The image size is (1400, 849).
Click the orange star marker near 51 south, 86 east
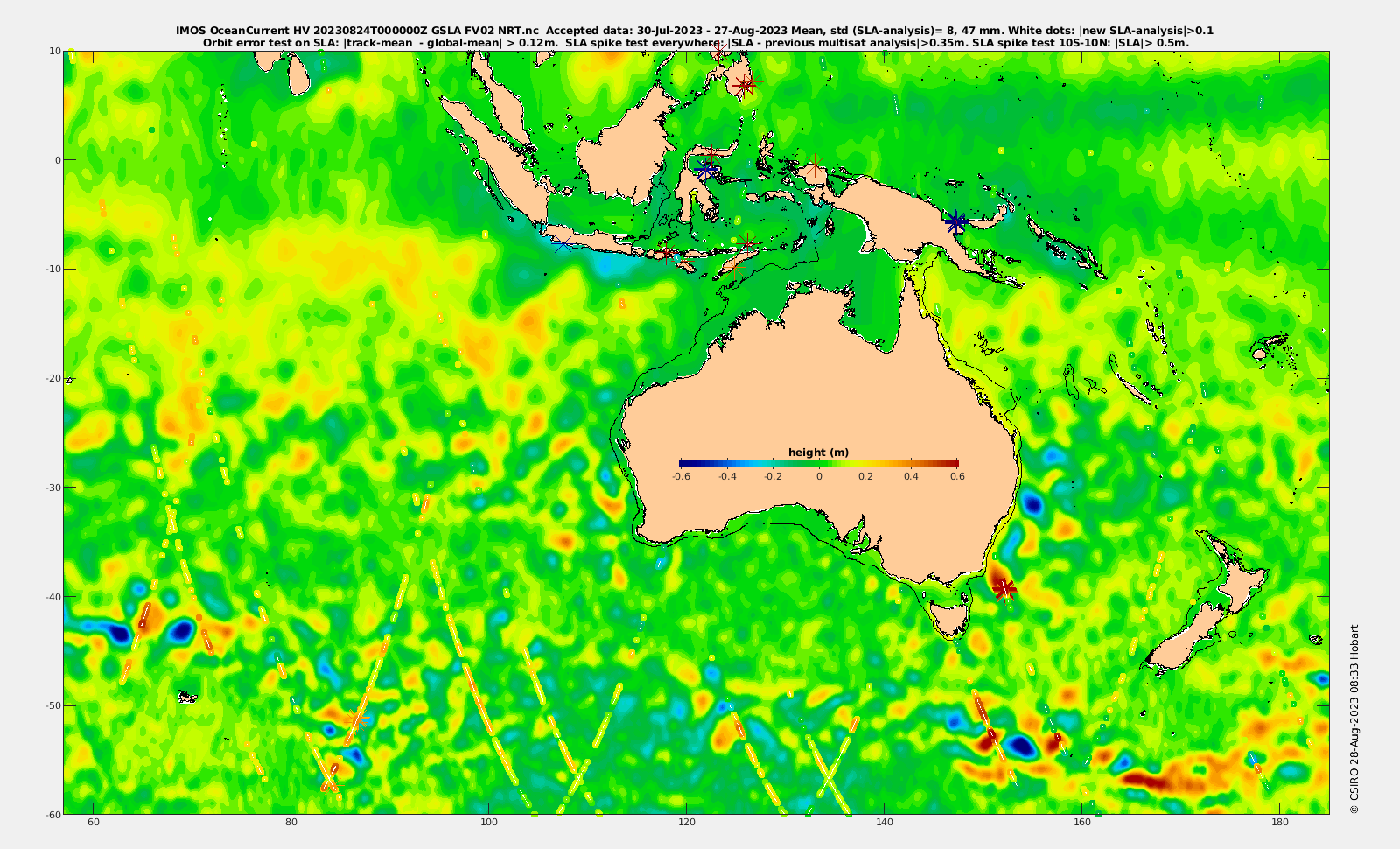tap(358, 719)
